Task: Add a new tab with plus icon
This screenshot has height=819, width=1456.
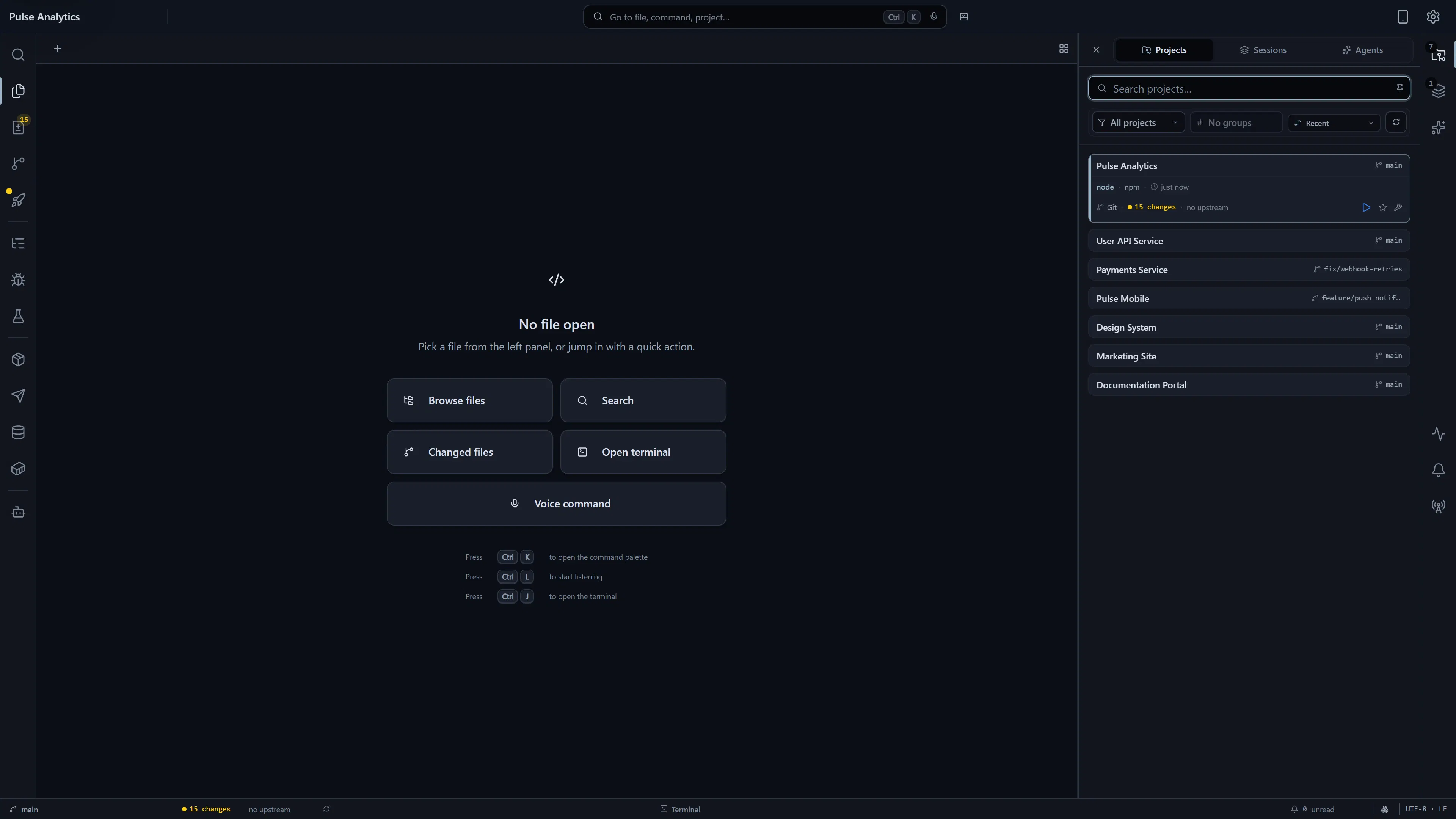Action: 58,49
